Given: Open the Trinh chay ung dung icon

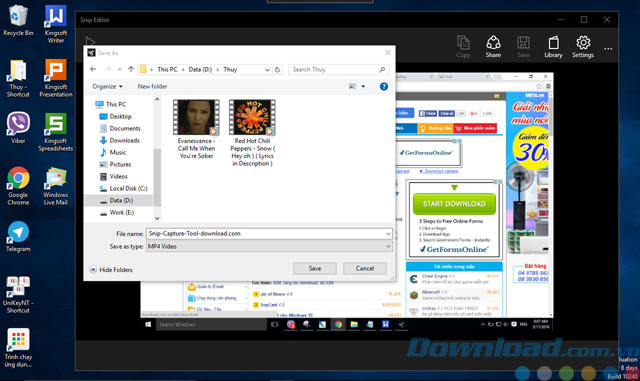Looking at the screenshot, I should pos(18,348).
